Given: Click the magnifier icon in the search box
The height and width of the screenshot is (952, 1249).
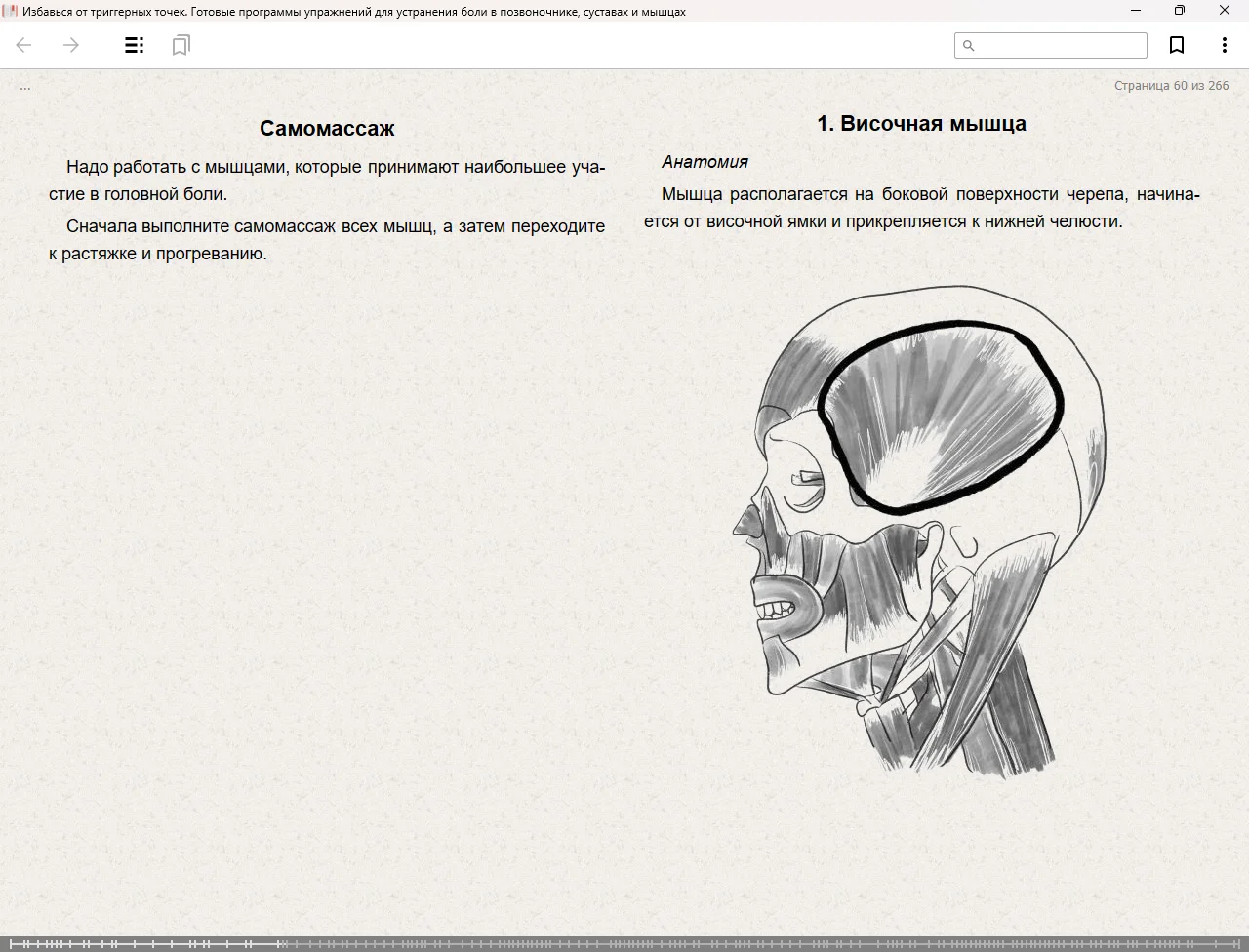Looking at the screenshot, I should 969,46.
